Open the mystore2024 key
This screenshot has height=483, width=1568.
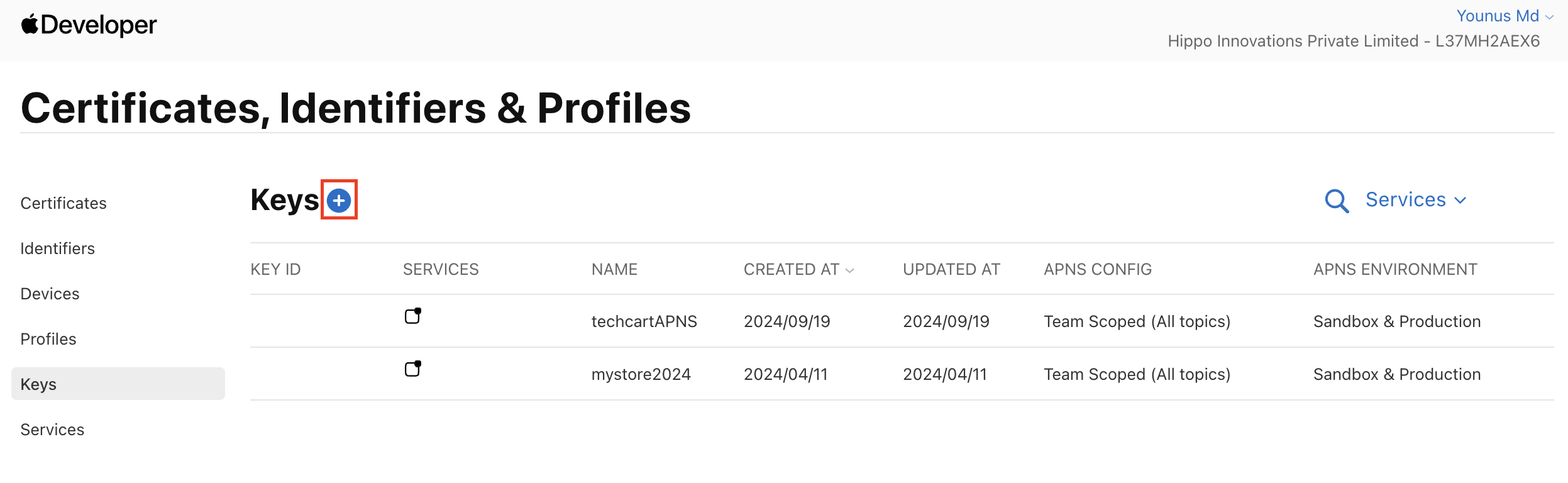point(641,374)
